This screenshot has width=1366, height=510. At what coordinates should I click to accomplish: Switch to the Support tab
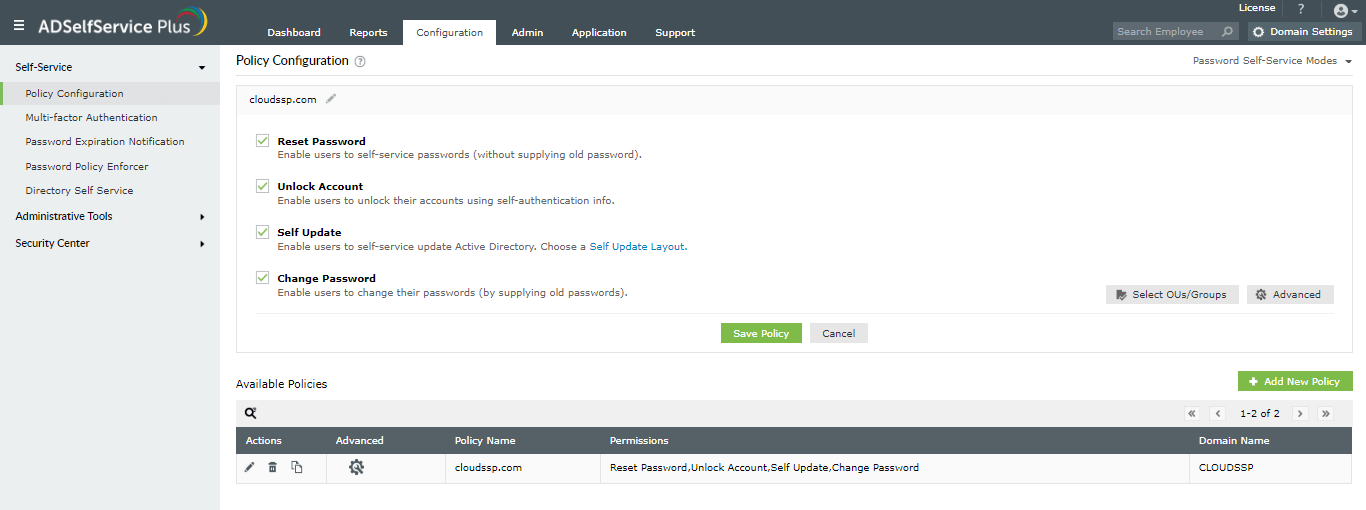pos(675,32)
